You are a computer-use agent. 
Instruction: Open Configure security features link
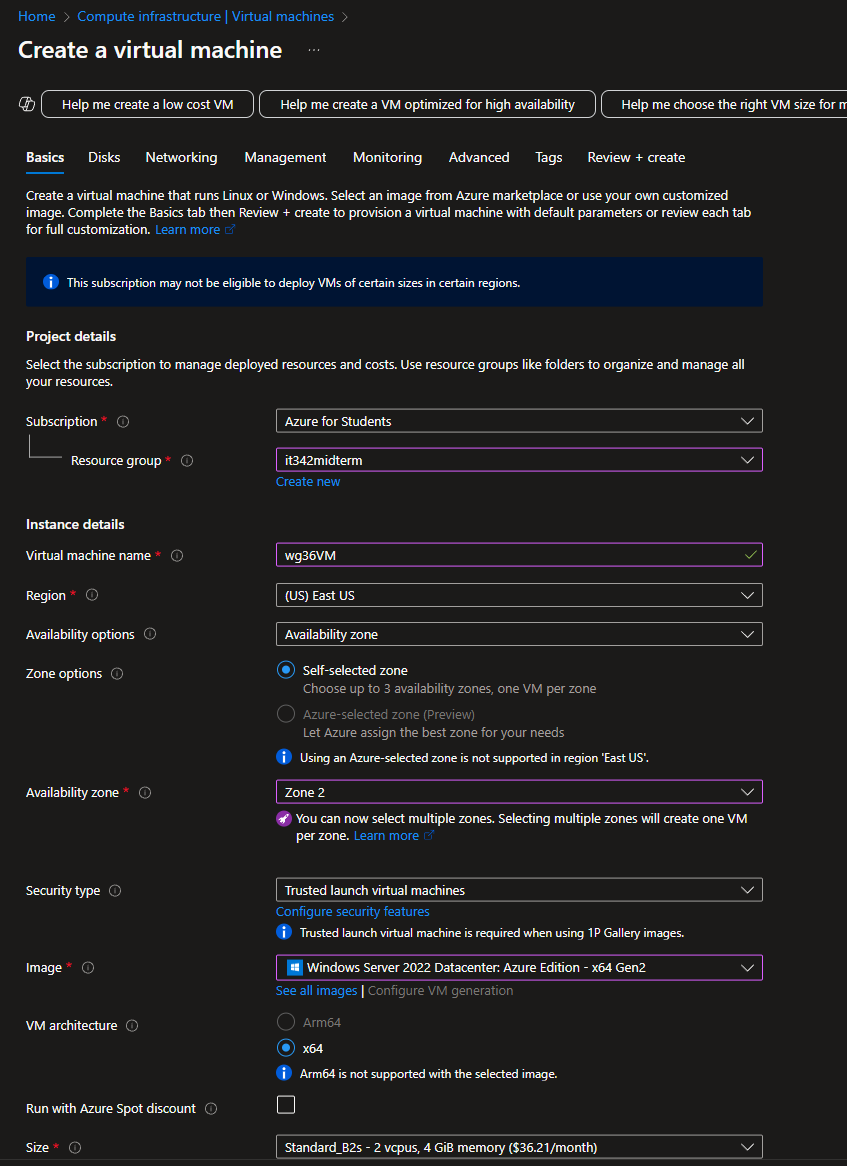(352, 912)
